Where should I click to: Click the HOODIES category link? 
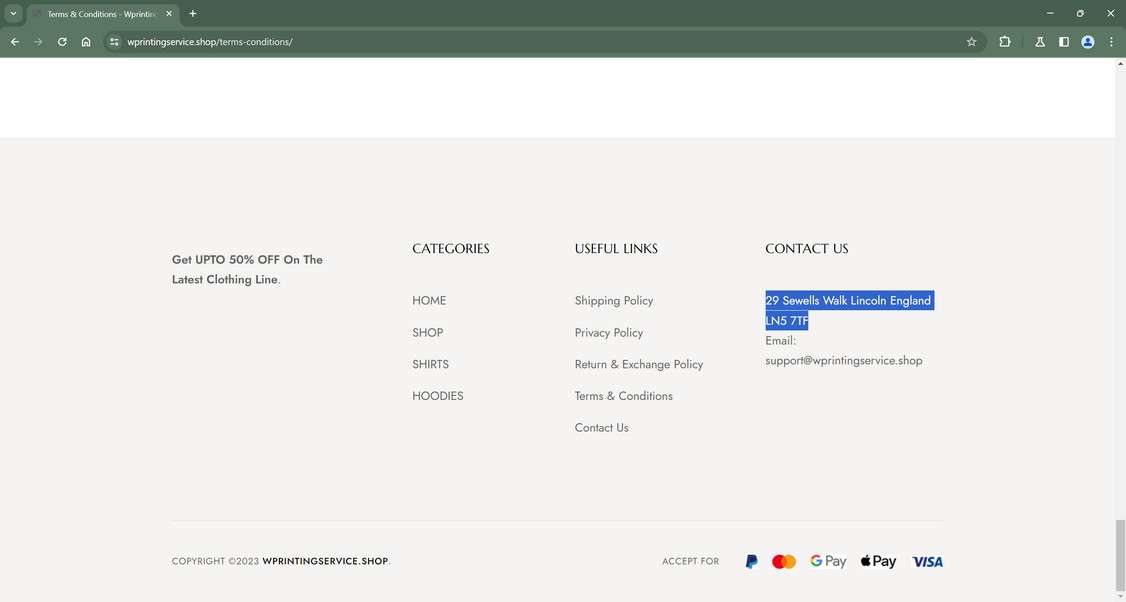(x=438, y=395)
